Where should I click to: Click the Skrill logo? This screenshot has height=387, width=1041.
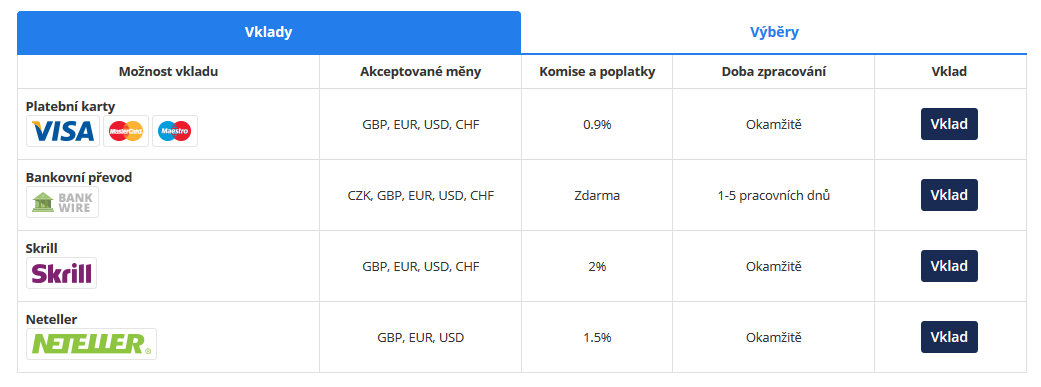62,273
